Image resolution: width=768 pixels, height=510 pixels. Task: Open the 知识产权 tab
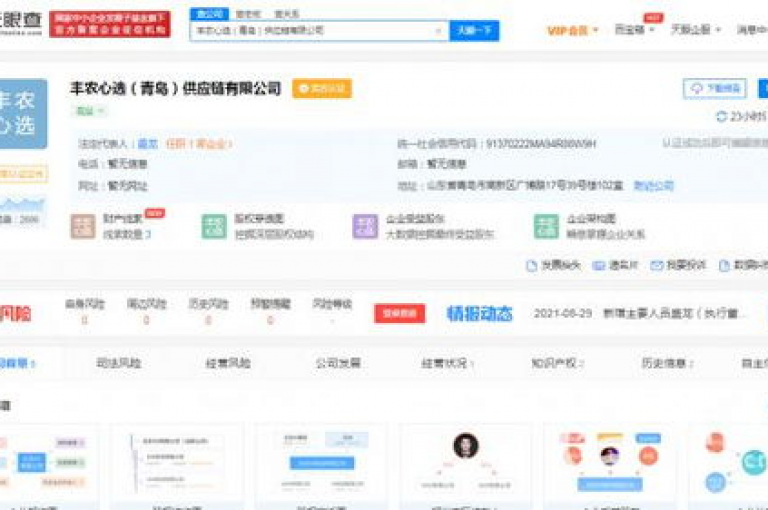pyautogui.click(x=557, y=363)
